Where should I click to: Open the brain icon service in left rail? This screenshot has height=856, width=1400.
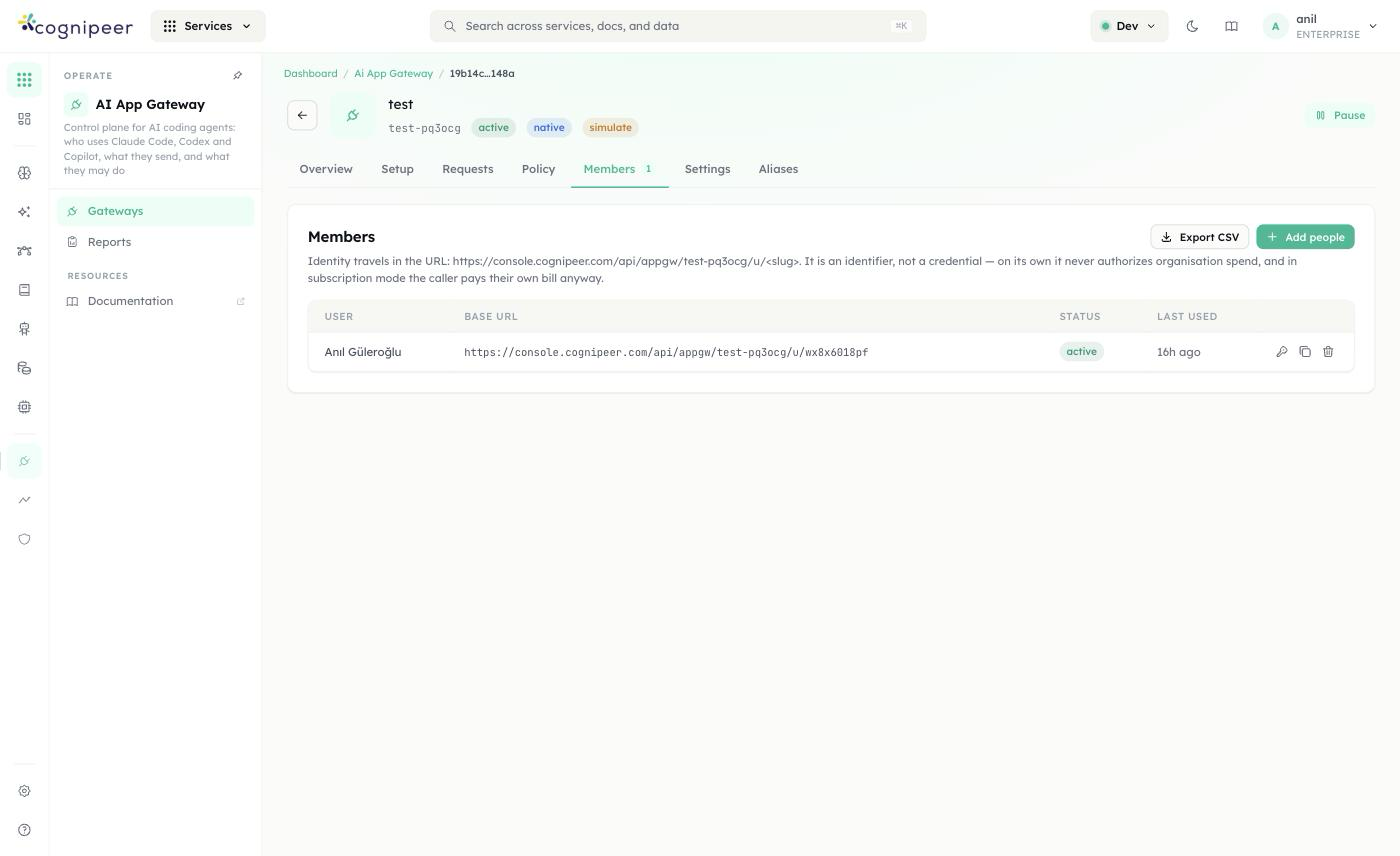pos(24,173)
